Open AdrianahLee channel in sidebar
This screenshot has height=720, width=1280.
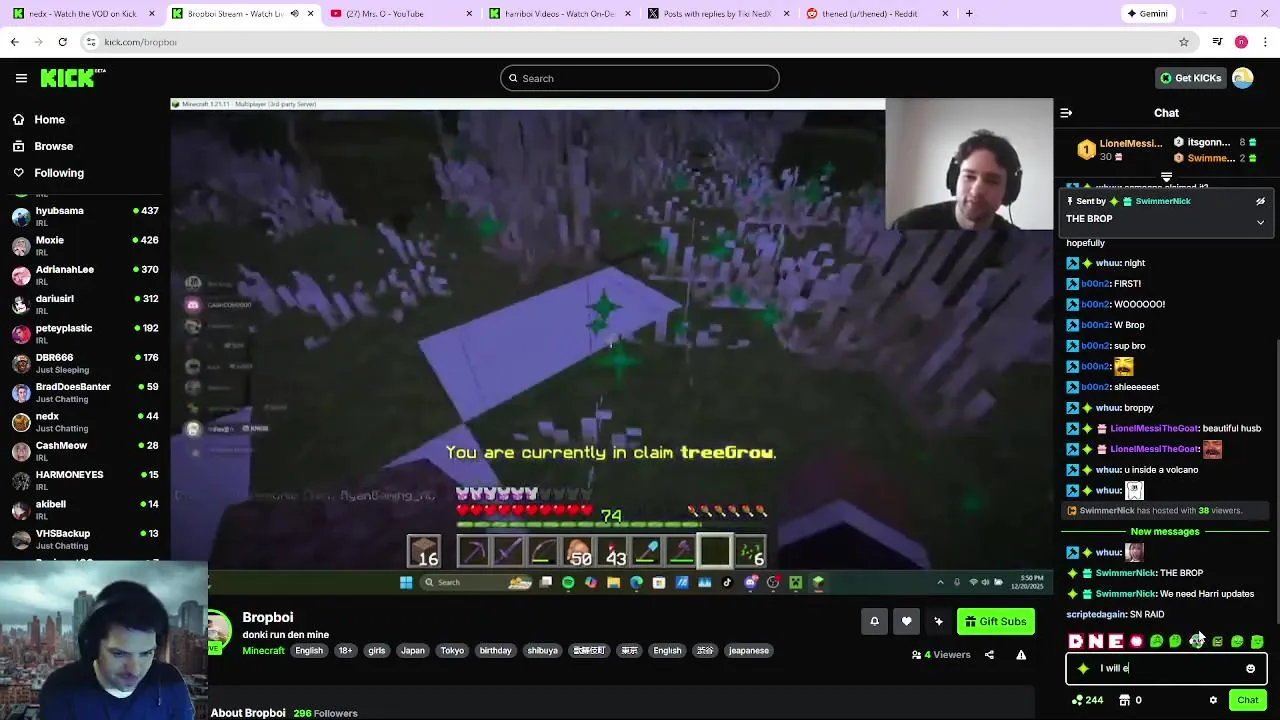tap(85, 275)
